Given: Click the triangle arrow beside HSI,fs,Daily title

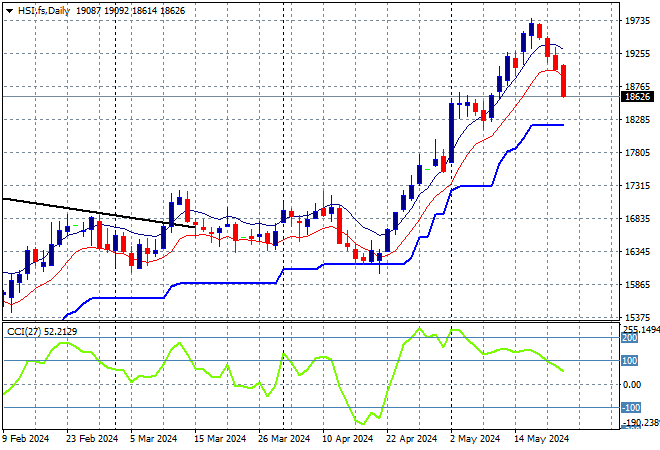Looking at the screenshot, I should (9, 11).
